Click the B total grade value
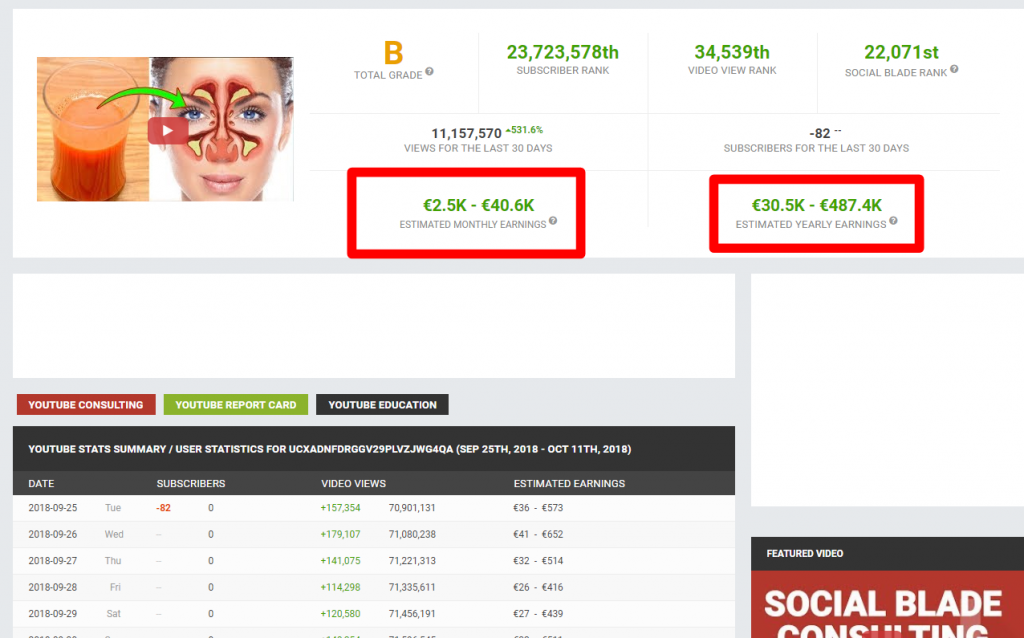This screenshot has width=1024, height=638. pos(393,53)
